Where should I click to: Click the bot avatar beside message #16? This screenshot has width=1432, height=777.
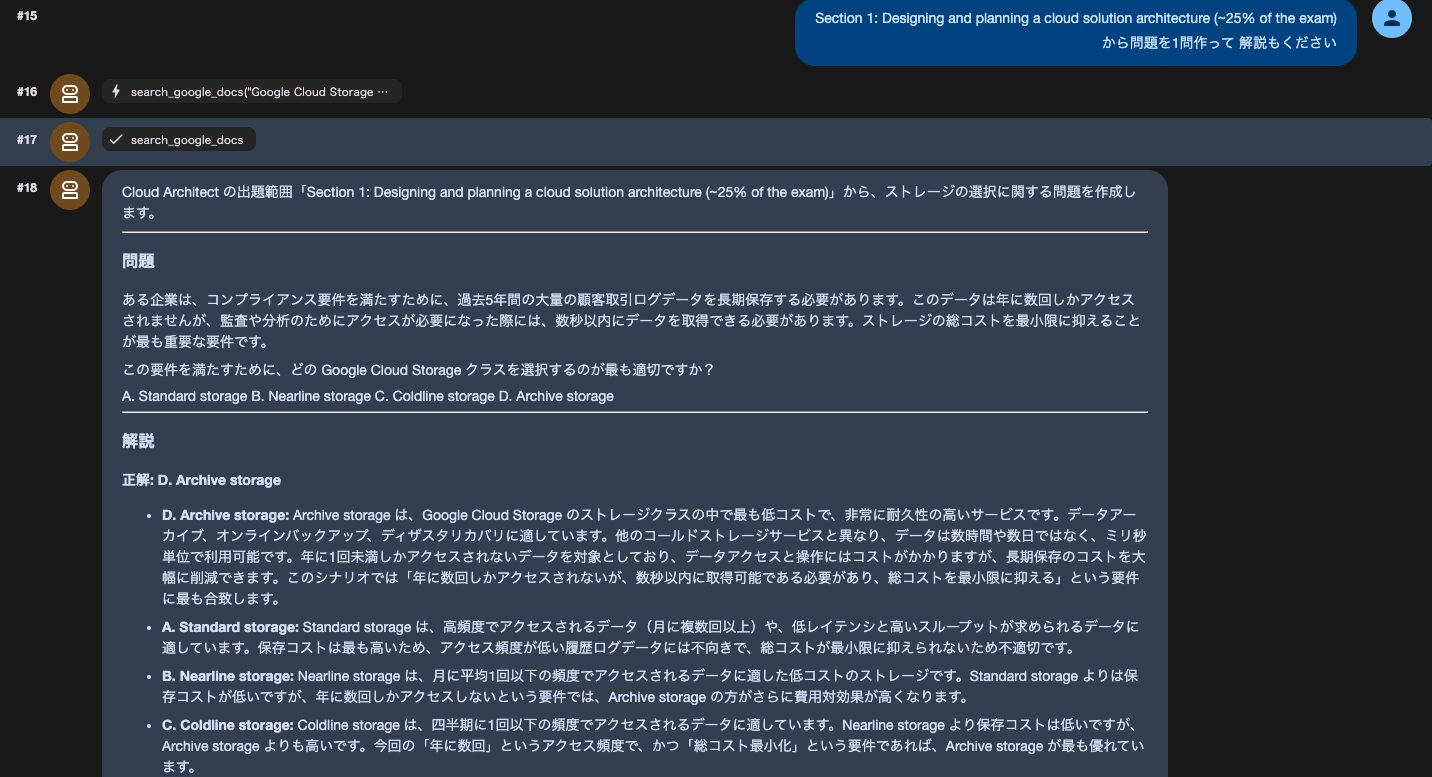(x=69, y=94)
